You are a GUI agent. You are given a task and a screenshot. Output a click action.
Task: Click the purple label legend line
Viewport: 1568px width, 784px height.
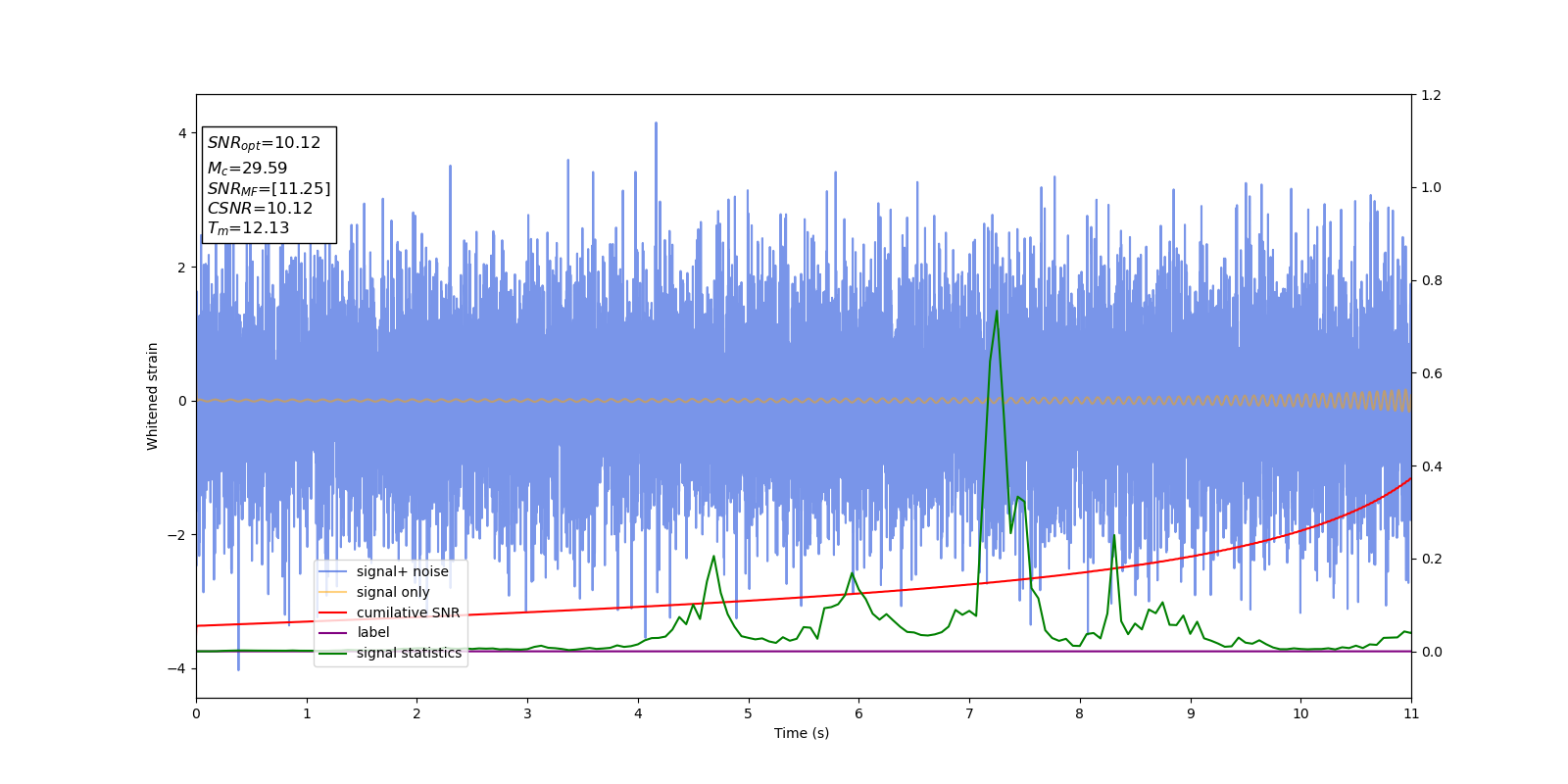tap(333, 632)
